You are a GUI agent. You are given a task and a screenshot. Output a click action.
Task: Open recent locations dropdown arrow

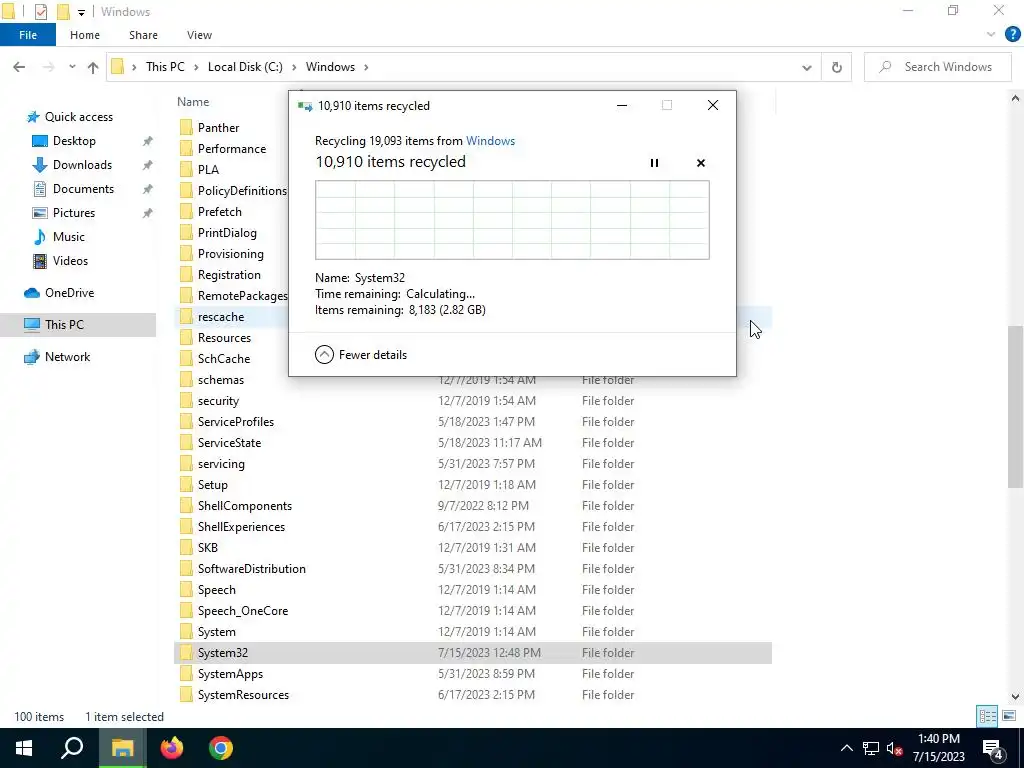72,67
